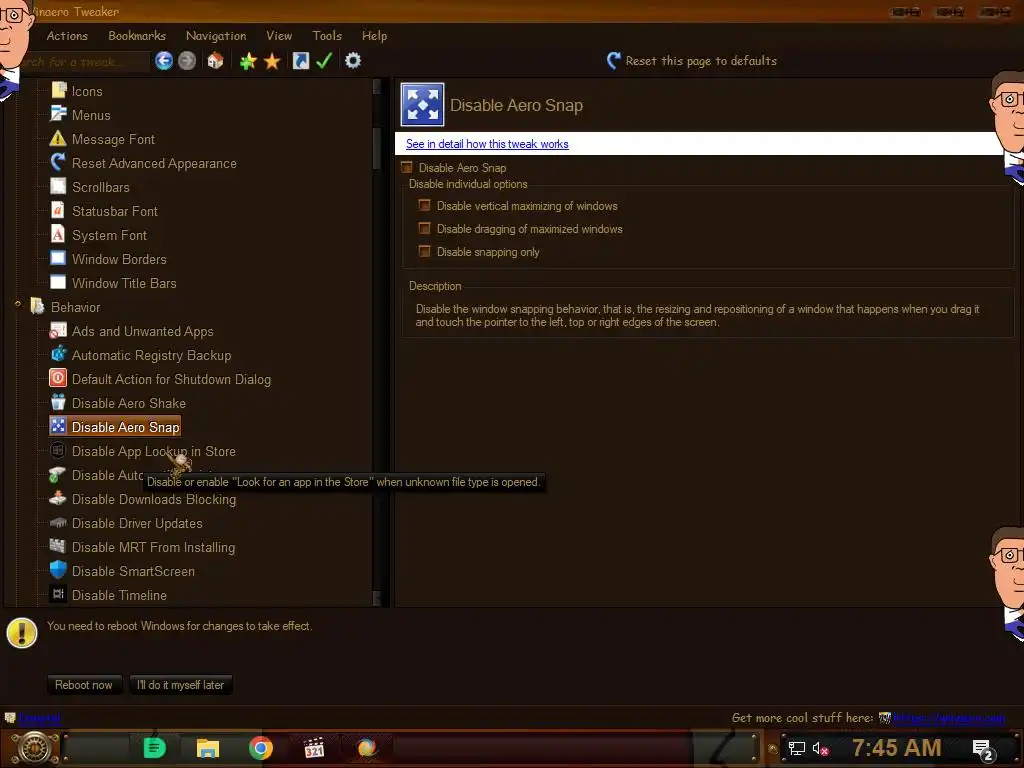Viewport: 1024px width, 768px height.
Task: Open the media player clapperboard taskbar icon
Action: [x=314, y=748]
